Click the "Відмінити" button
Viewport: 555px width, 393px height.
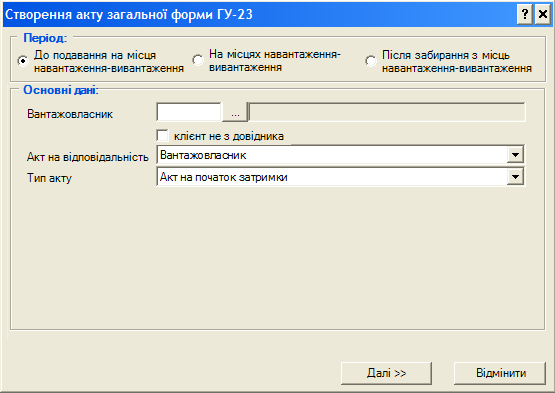500,373
